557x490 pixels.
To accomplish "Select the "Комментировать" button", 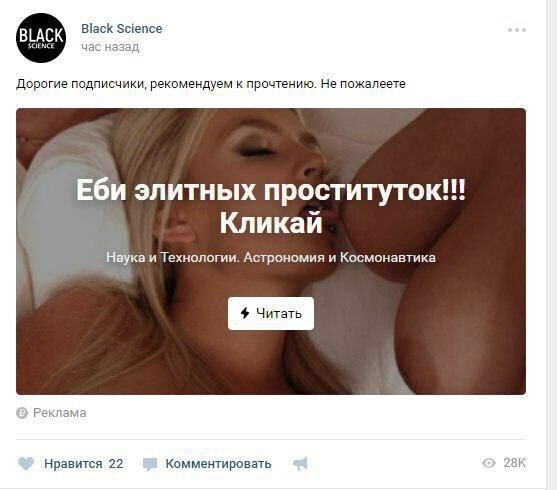I will pyautogui.click(x=218, y=464).
